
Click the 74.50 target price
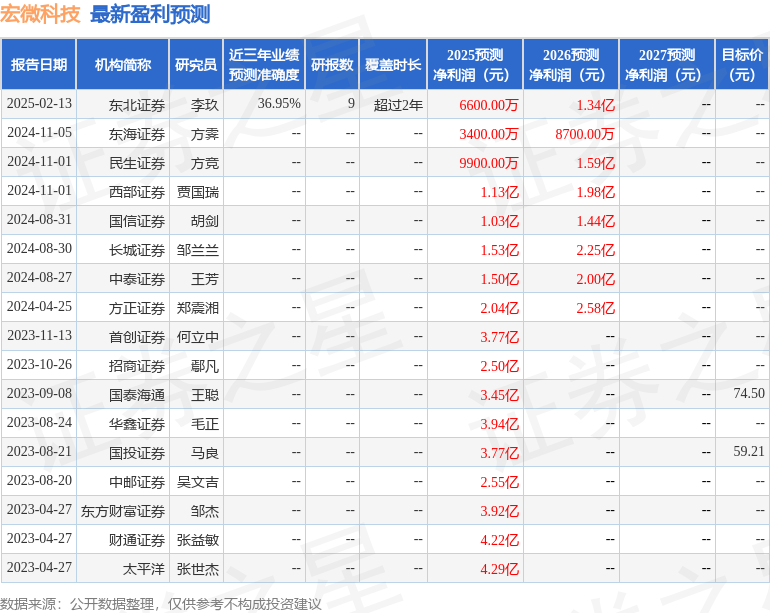click(x=749, y=393)
